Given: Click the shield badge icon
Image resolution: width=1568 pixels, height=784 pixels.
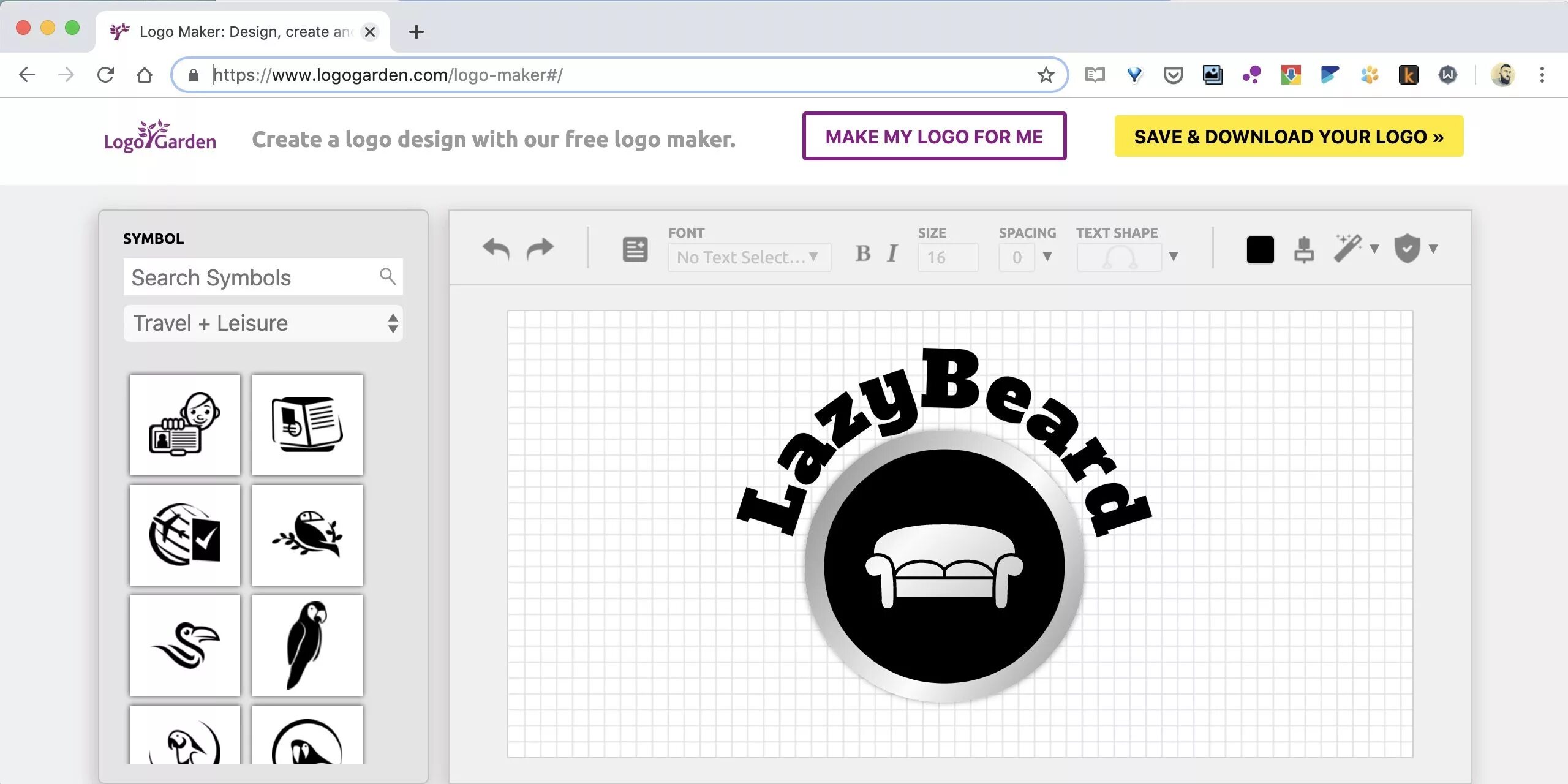Looking at the screenshot, I should tap(1408, 249).
